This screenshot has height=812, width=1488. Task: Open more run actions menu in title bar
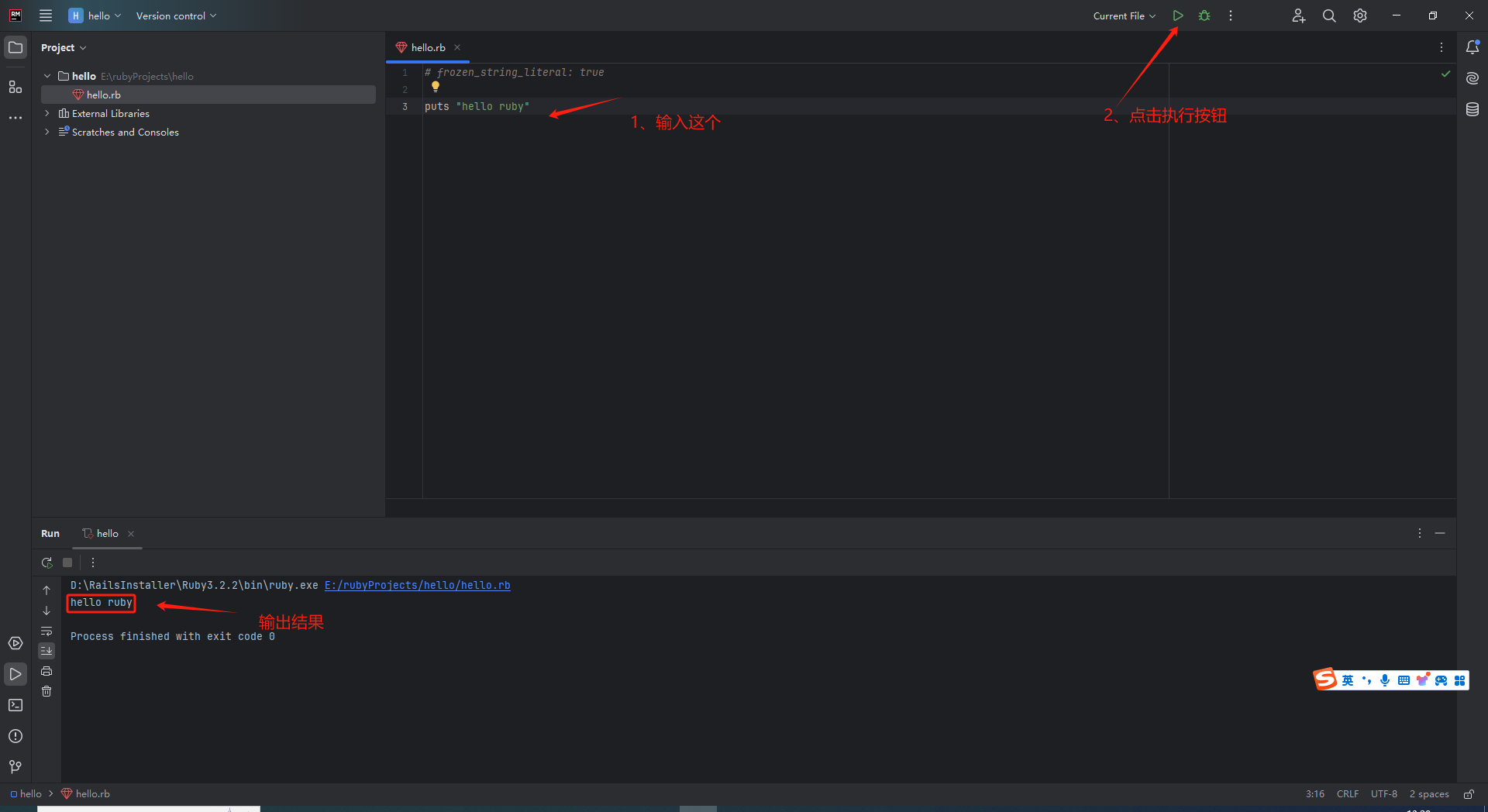pos(1231,15)
